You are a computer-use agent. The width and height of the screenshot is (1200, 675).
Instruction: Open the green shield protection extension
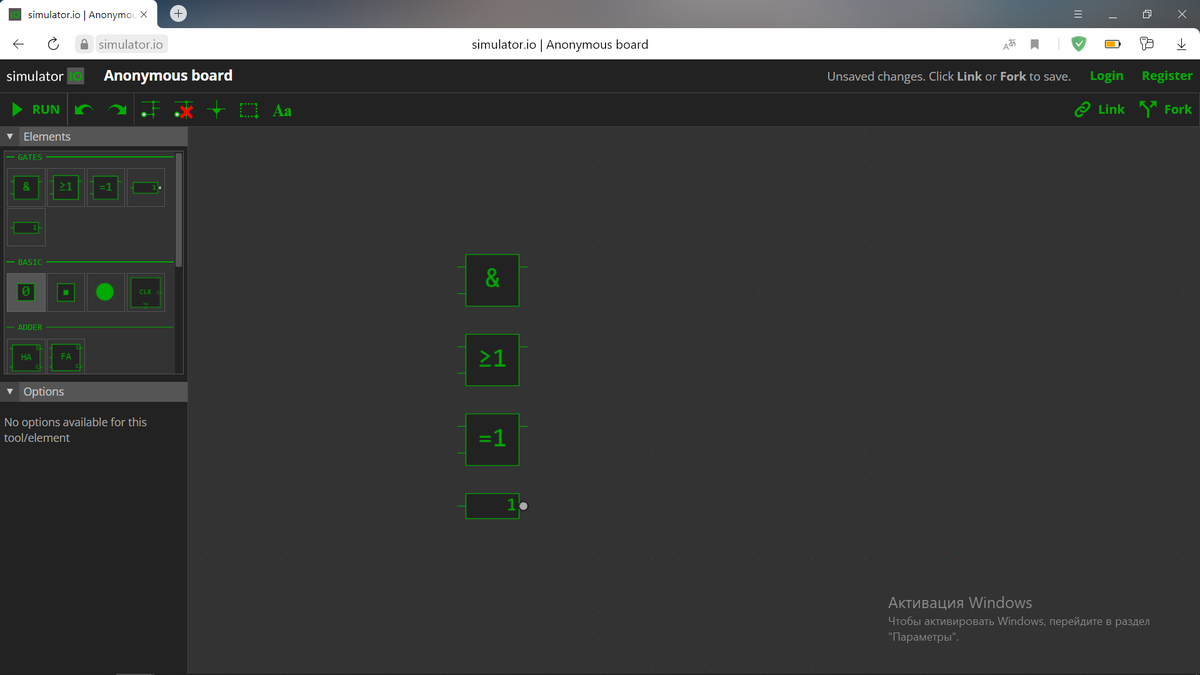[x=1078, y=44]
